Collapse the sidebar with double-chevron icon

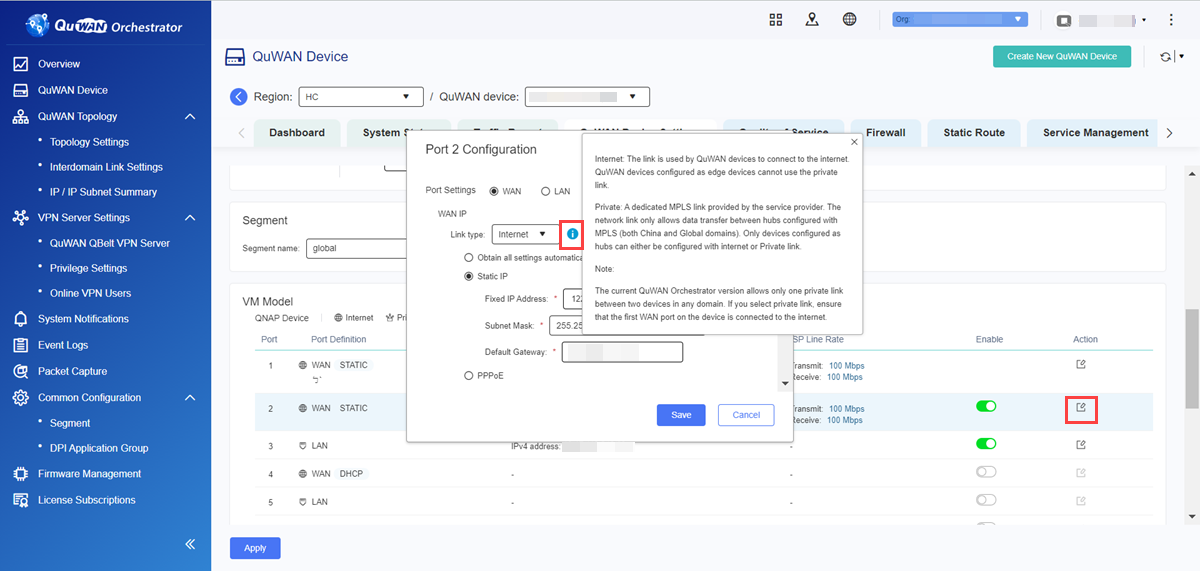coord(190,545)
